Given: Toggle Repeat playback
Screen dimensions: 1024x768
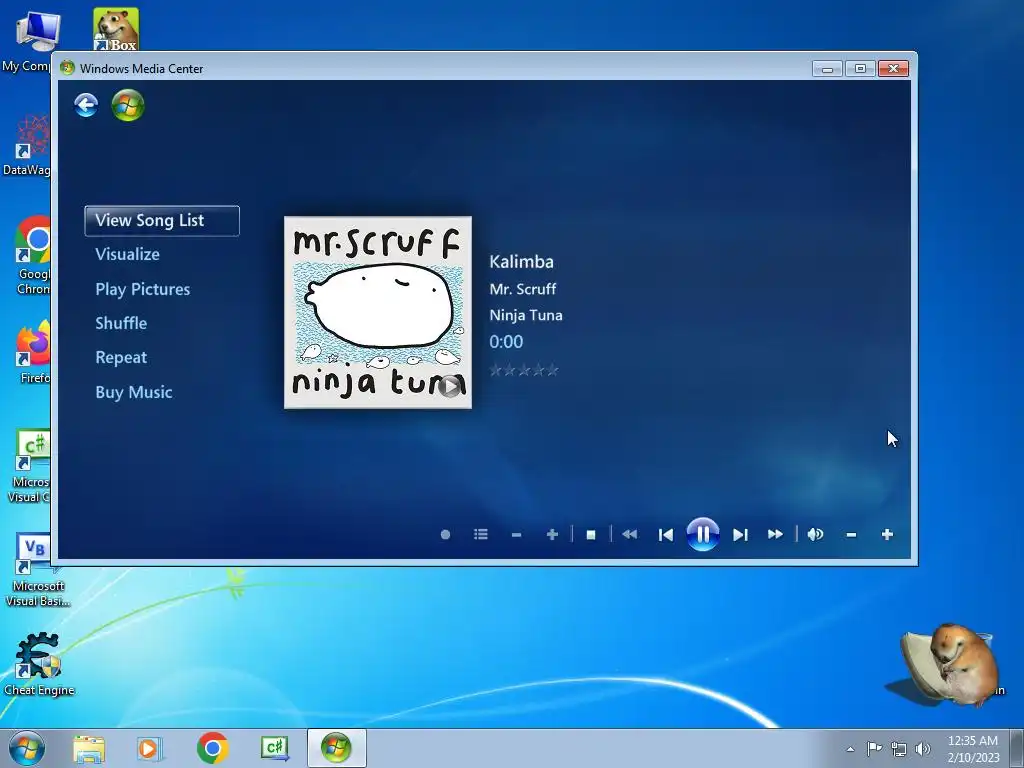Looking at the screenshot, I should (x=121, y=358).
